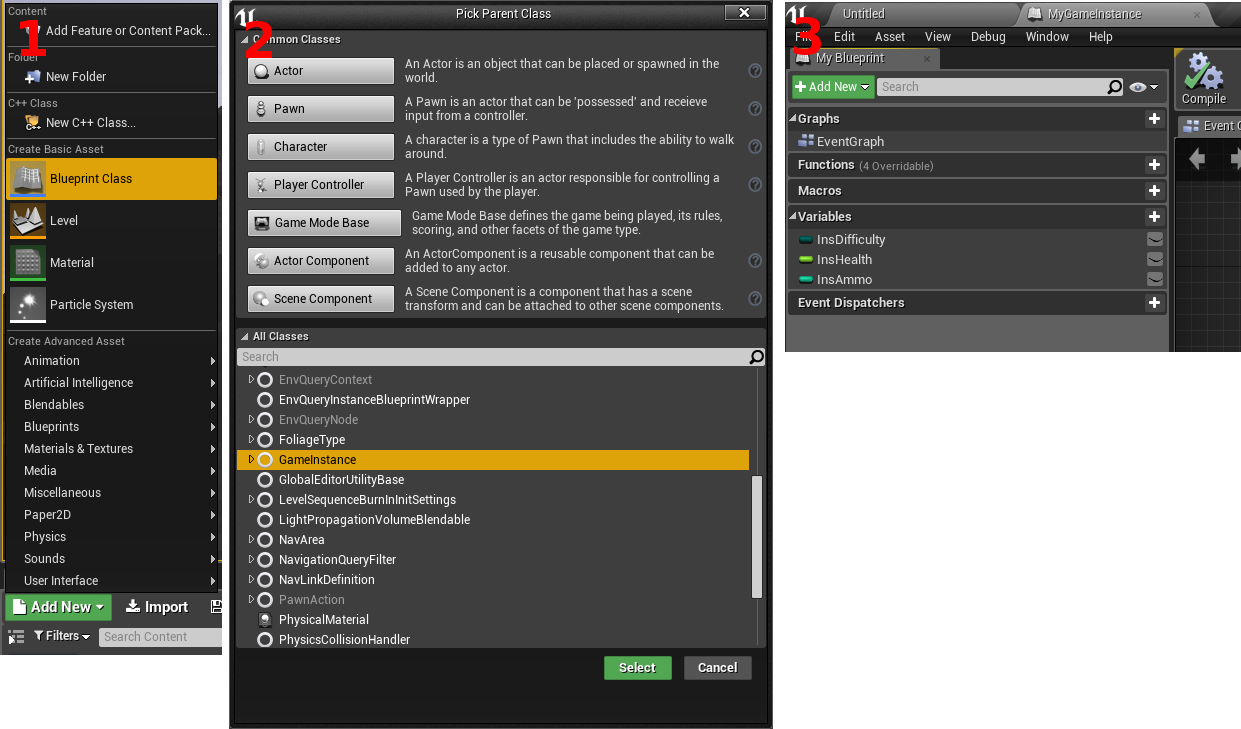Click Add New button in Content Browser
This screenshot has height=729, width=1241.
(x=59, y=607)
